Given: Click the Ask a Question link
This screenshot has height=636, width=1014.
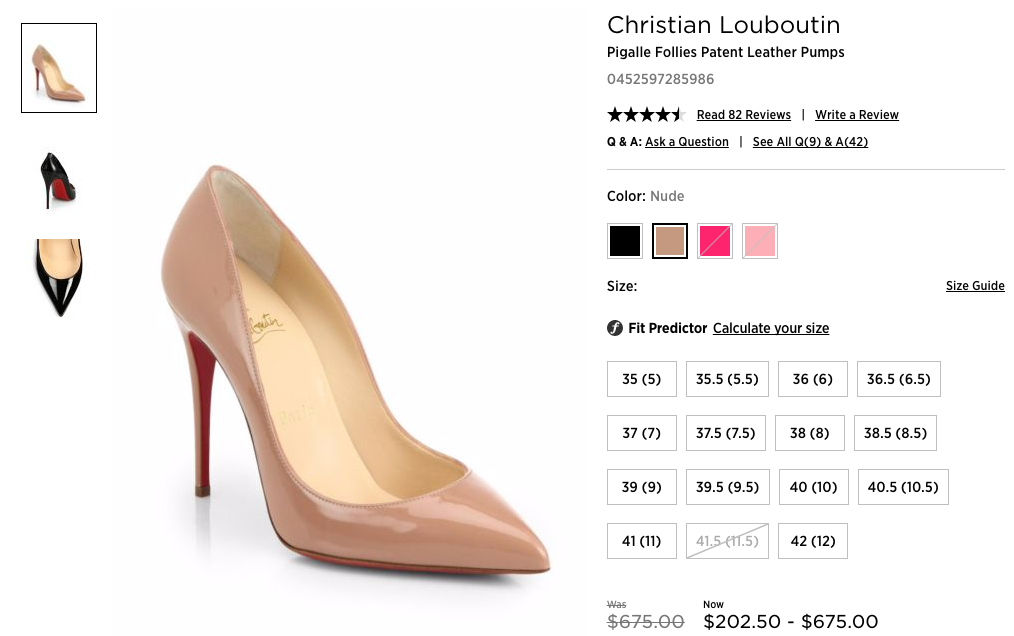Looking at the screenshot, I should [x=687, y=142].
